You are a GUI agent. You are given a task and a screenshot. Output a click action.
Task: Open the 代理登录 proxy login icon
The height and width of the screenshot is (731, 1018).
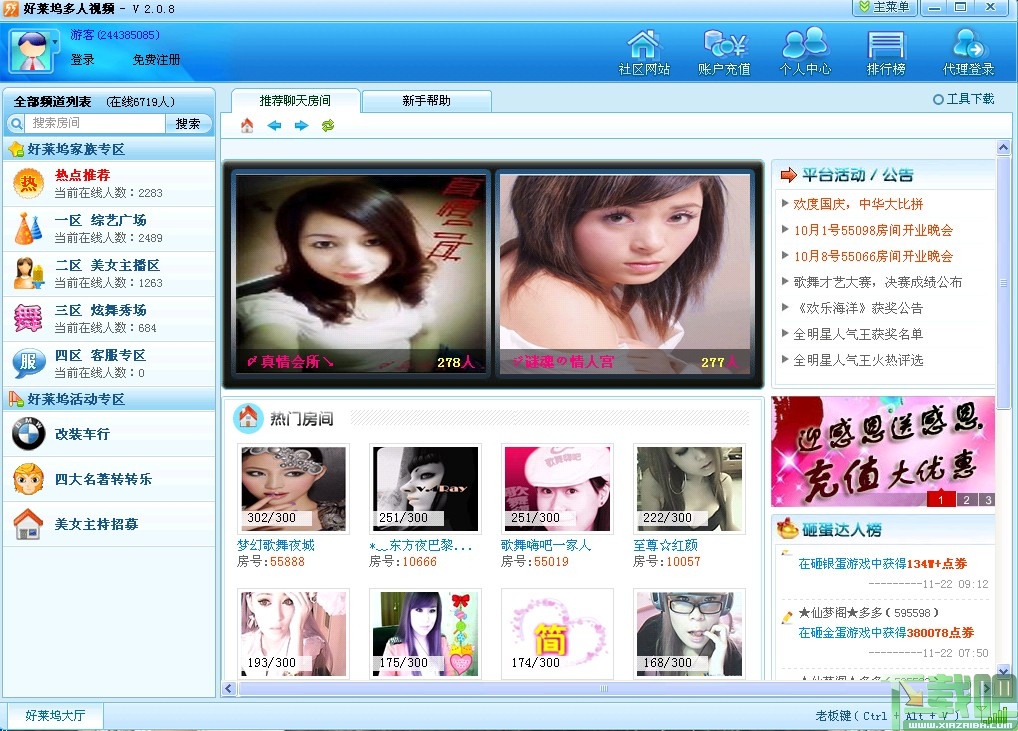(x=968, y=53)
